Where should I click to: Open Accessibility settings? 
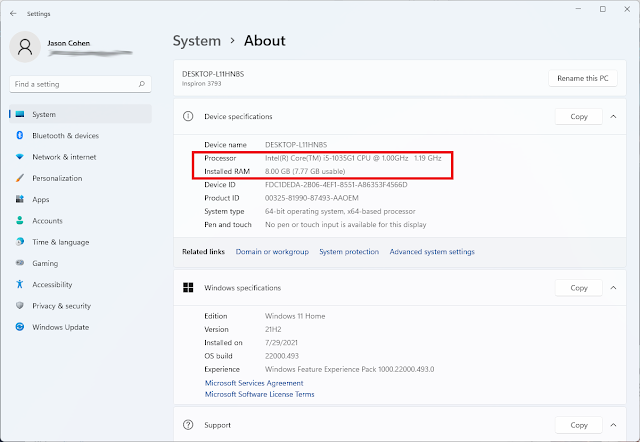(x=80, y=284)
